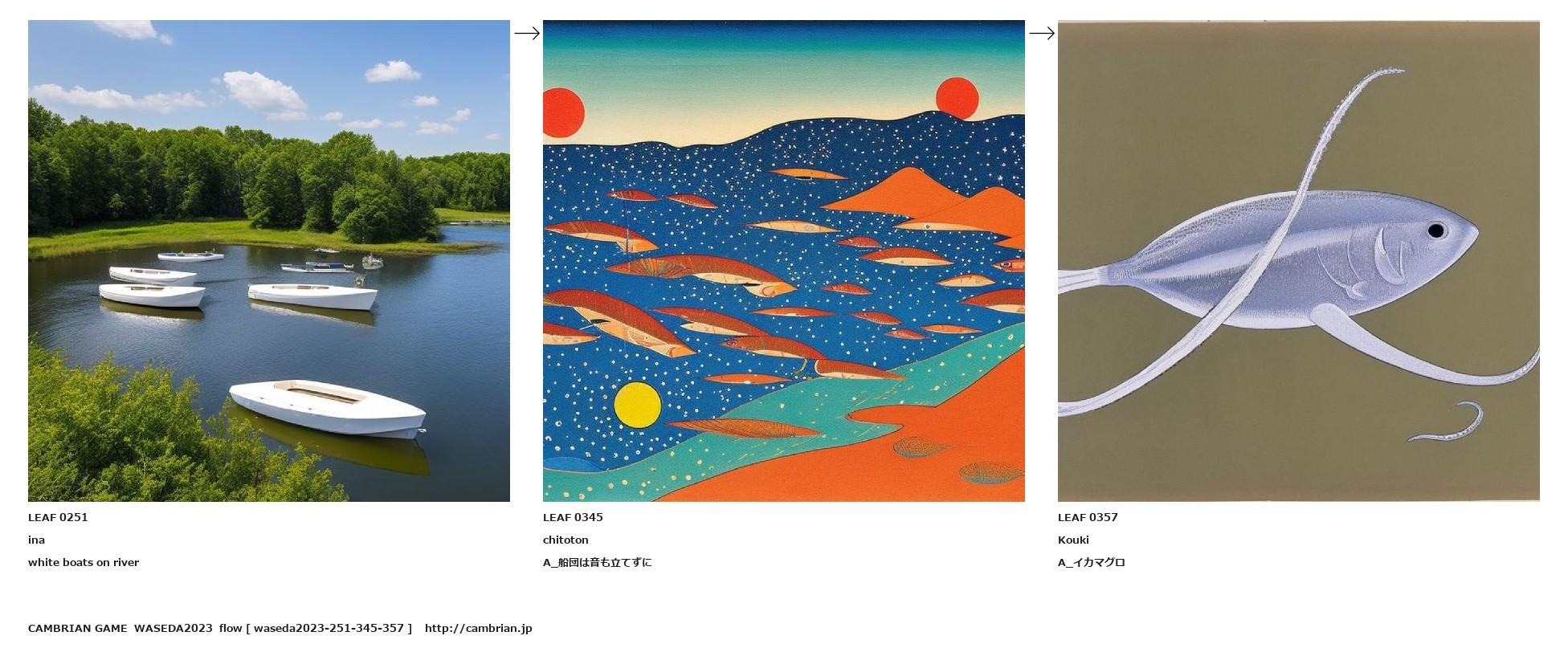Click the caption white boats on river
The image size is (1568, 648).
click(x=84, y=562)
